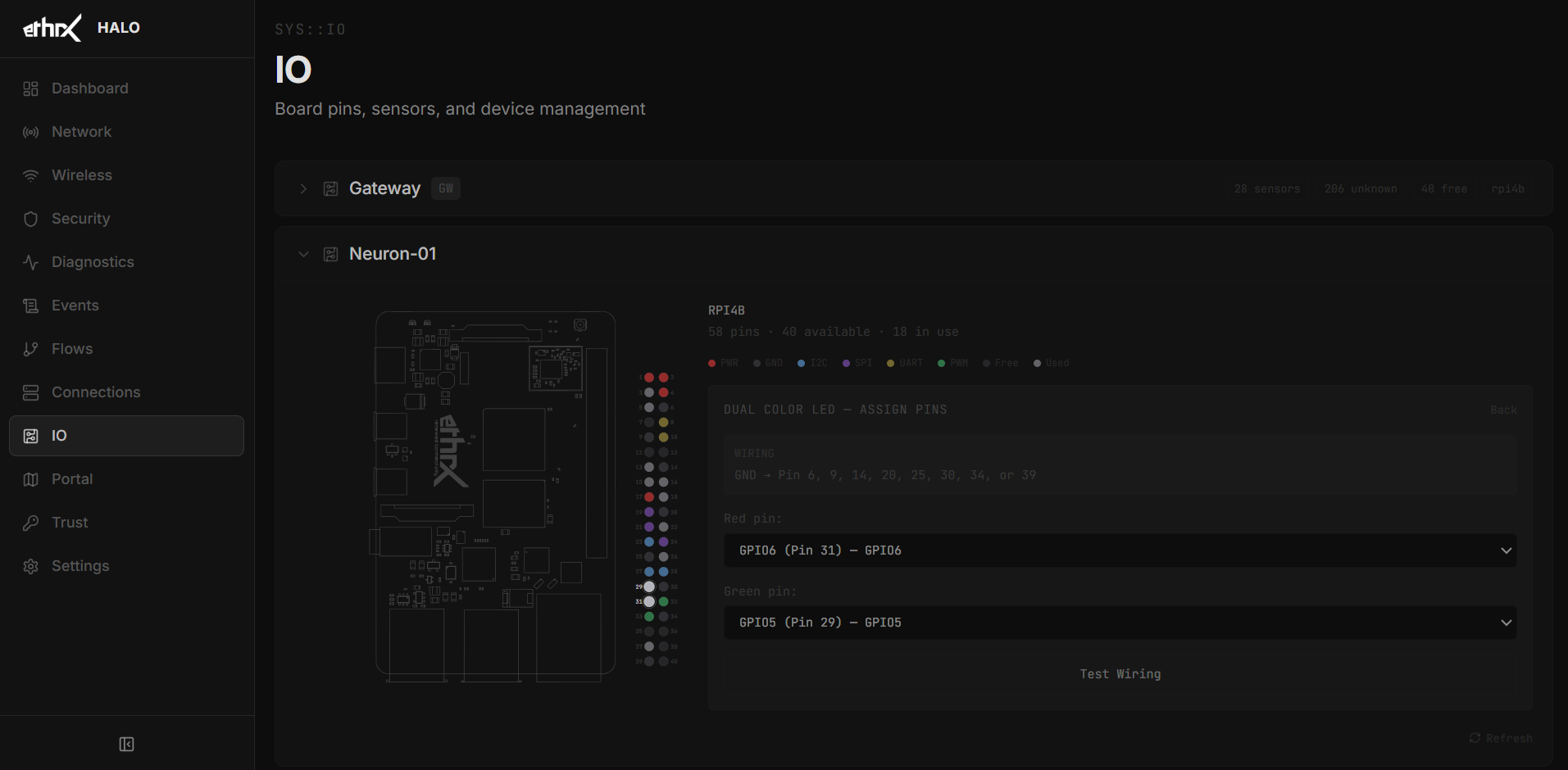Viewport: 1568px width, 770px height.
Task: Click Back in assign pins panel
Action: click(x=1503, y=410)
